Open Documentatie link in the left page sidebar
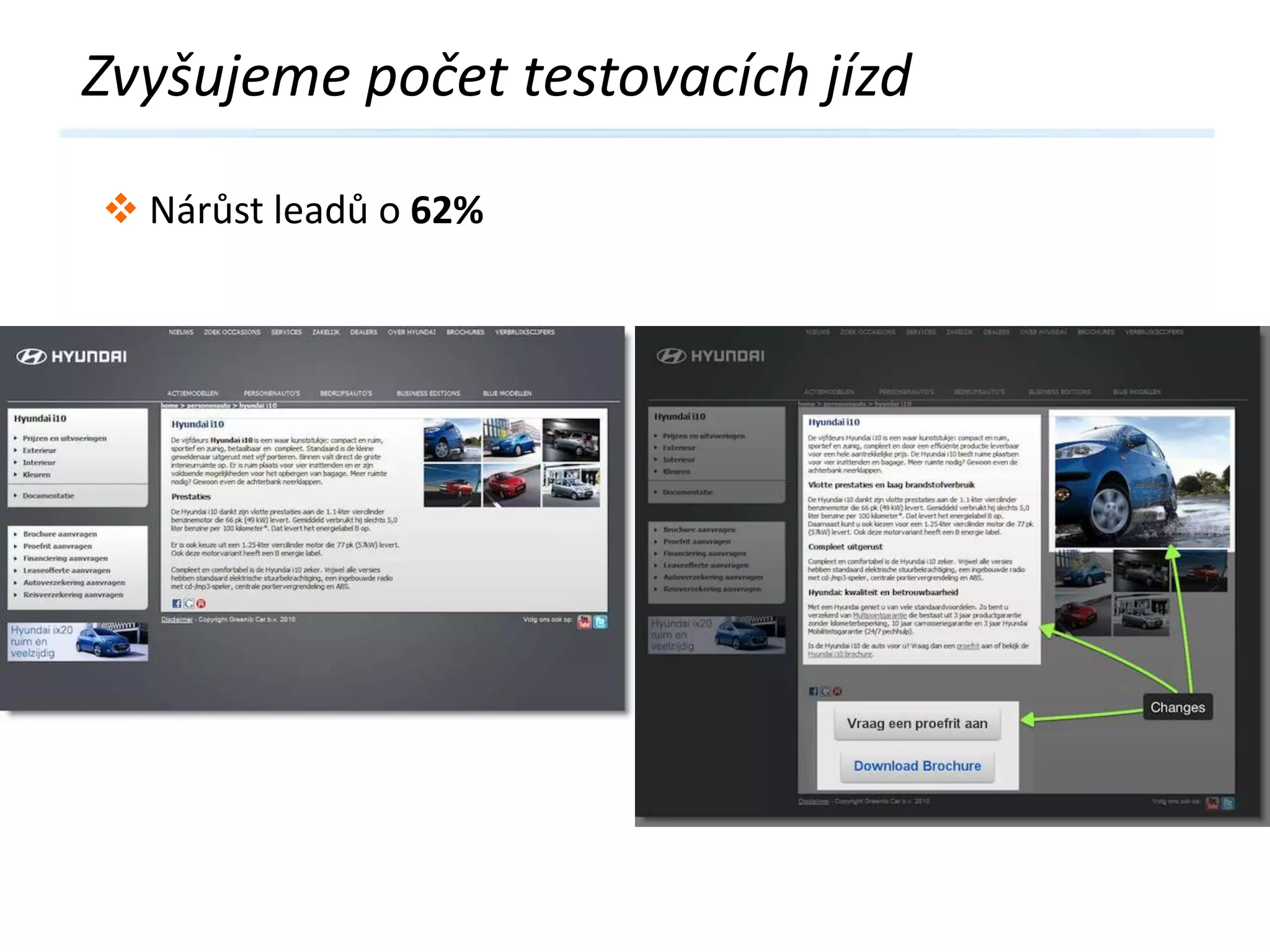Screen dimensions: 1270x952 pyautogui.click(x=48, y=496)
